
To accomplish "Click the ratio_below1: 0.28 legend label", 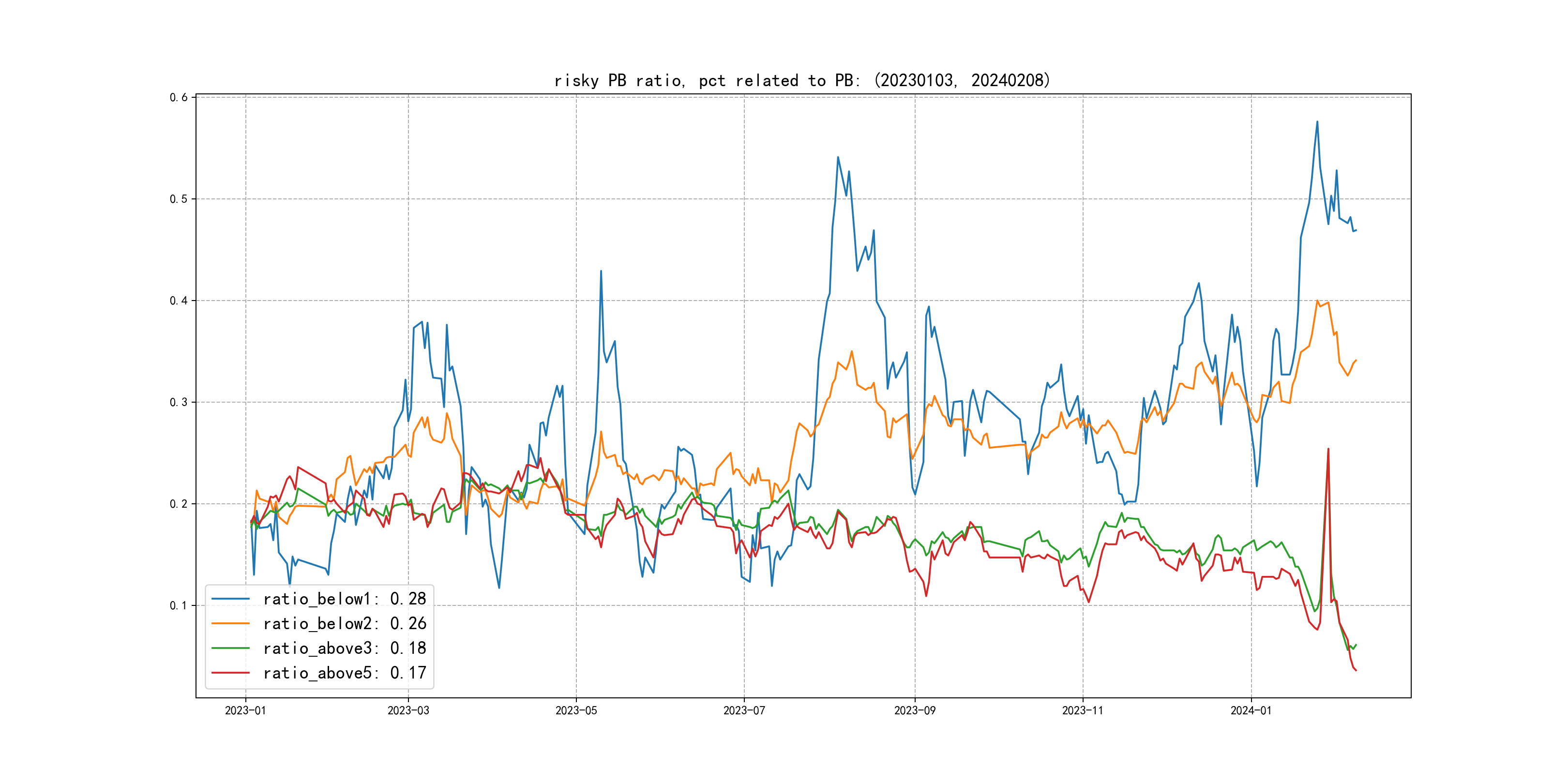I will pyautogui.click(x=345, y=599).
